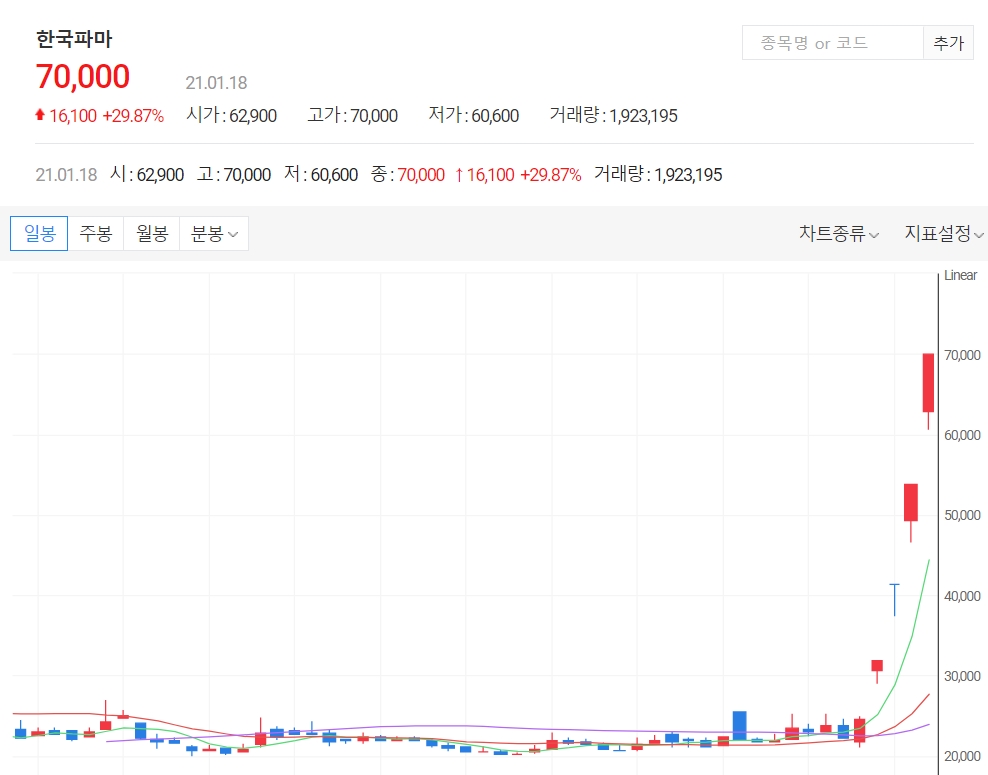Screen dimensions: 988x775
Task: Click the 시가: 62,900 open price
Action: 232,115
